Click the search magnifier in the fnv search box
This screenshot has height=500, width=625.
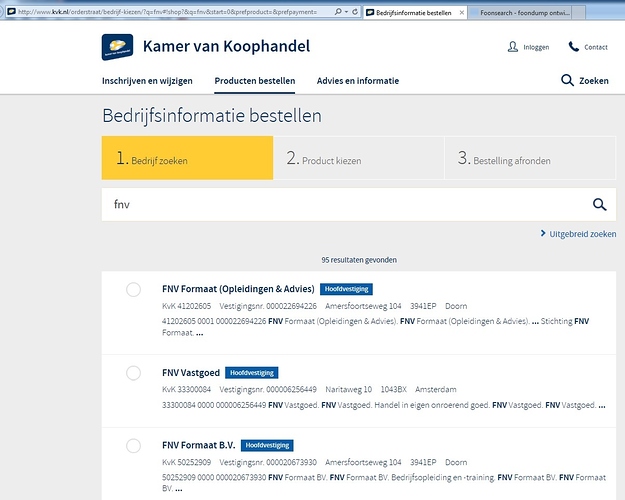[x=599, y=205]
